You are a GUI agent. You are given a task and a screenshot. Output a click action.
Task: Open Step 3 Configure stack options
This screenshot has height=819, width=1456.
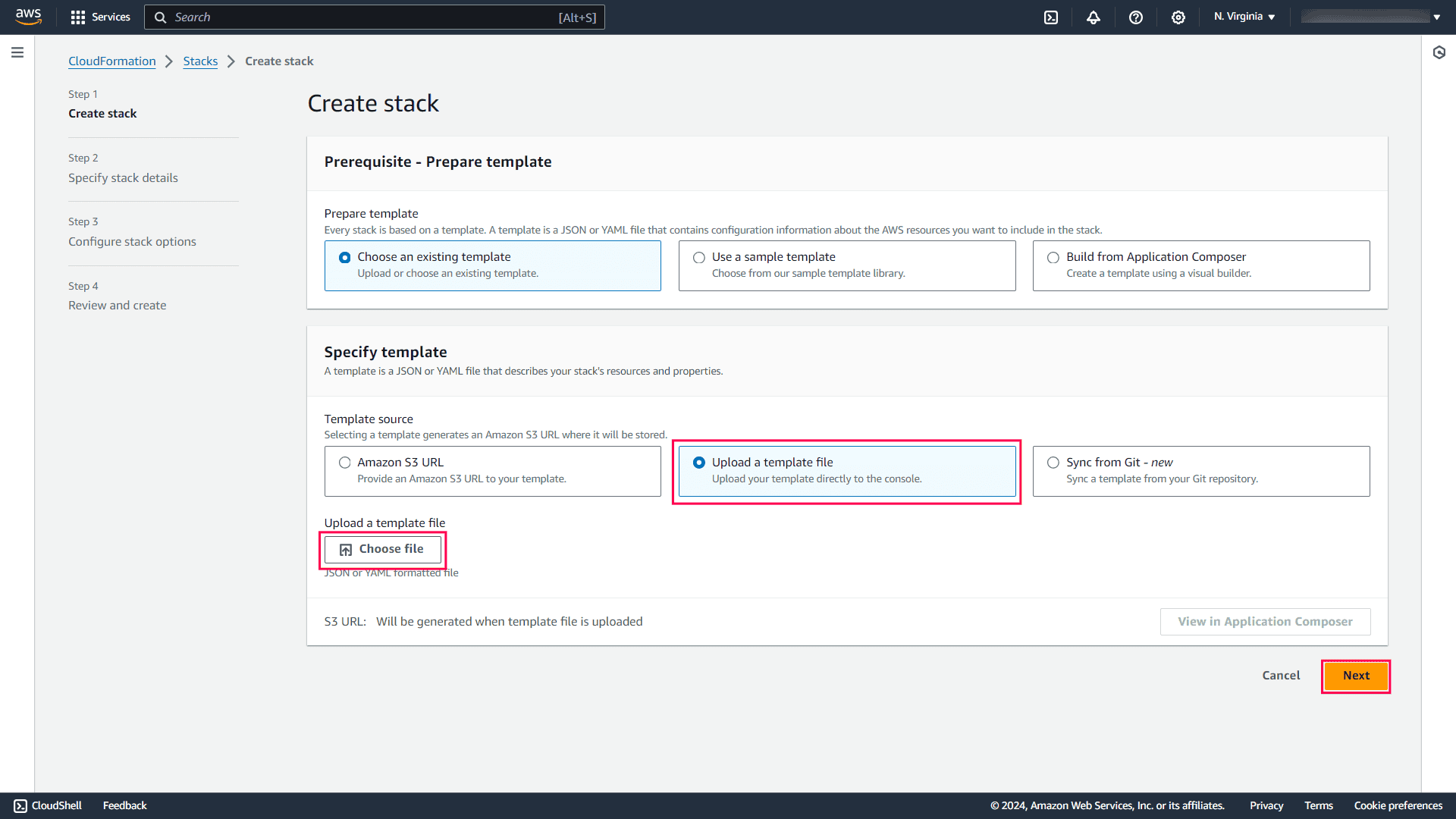pos(132,241)
